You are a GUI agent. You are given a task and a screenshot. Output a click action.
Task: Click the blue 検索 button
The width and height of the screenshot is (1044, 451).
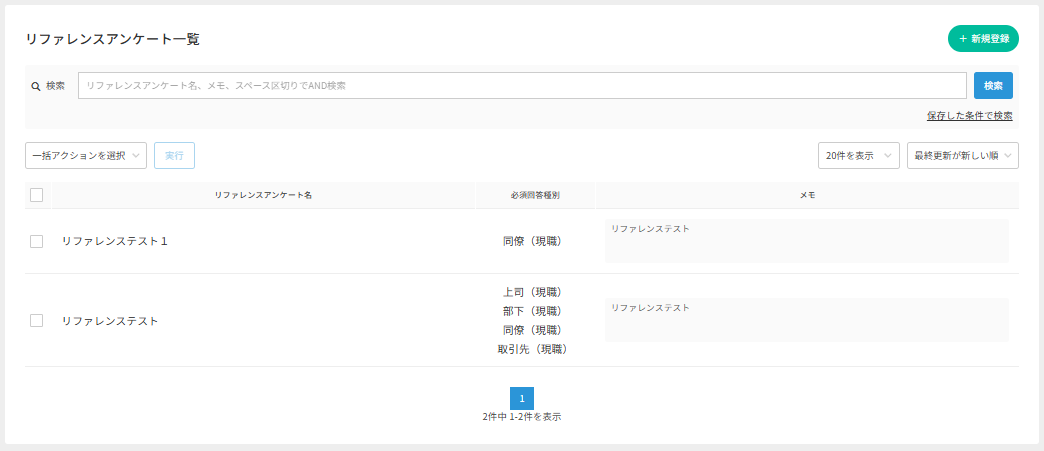[993, 86]
